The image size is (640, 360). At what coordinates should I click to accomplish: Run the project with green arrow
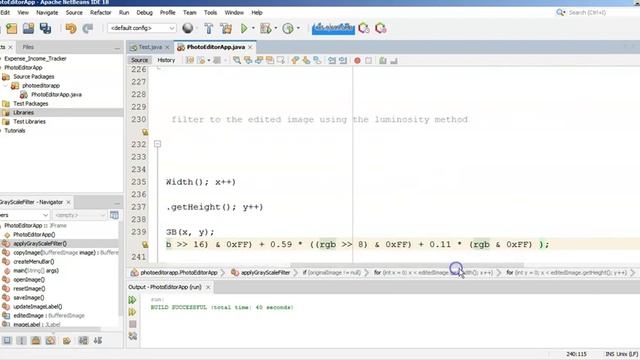coord(244,28)
